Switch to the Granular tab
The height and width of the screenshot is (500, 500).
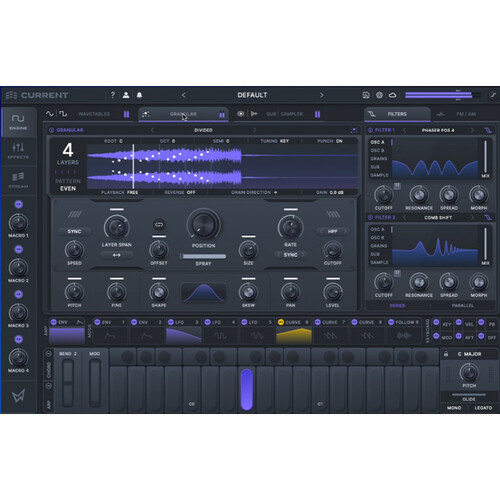click(x=183, y=114)
